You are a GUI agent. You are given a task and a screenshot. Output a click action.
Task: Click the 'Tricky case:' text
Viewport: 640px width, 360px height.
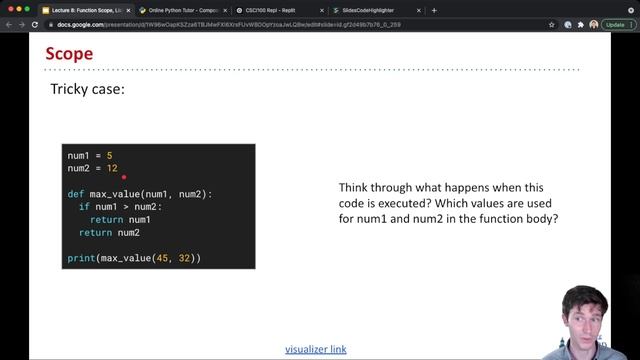pyautogui.click(x=87, y=89)
